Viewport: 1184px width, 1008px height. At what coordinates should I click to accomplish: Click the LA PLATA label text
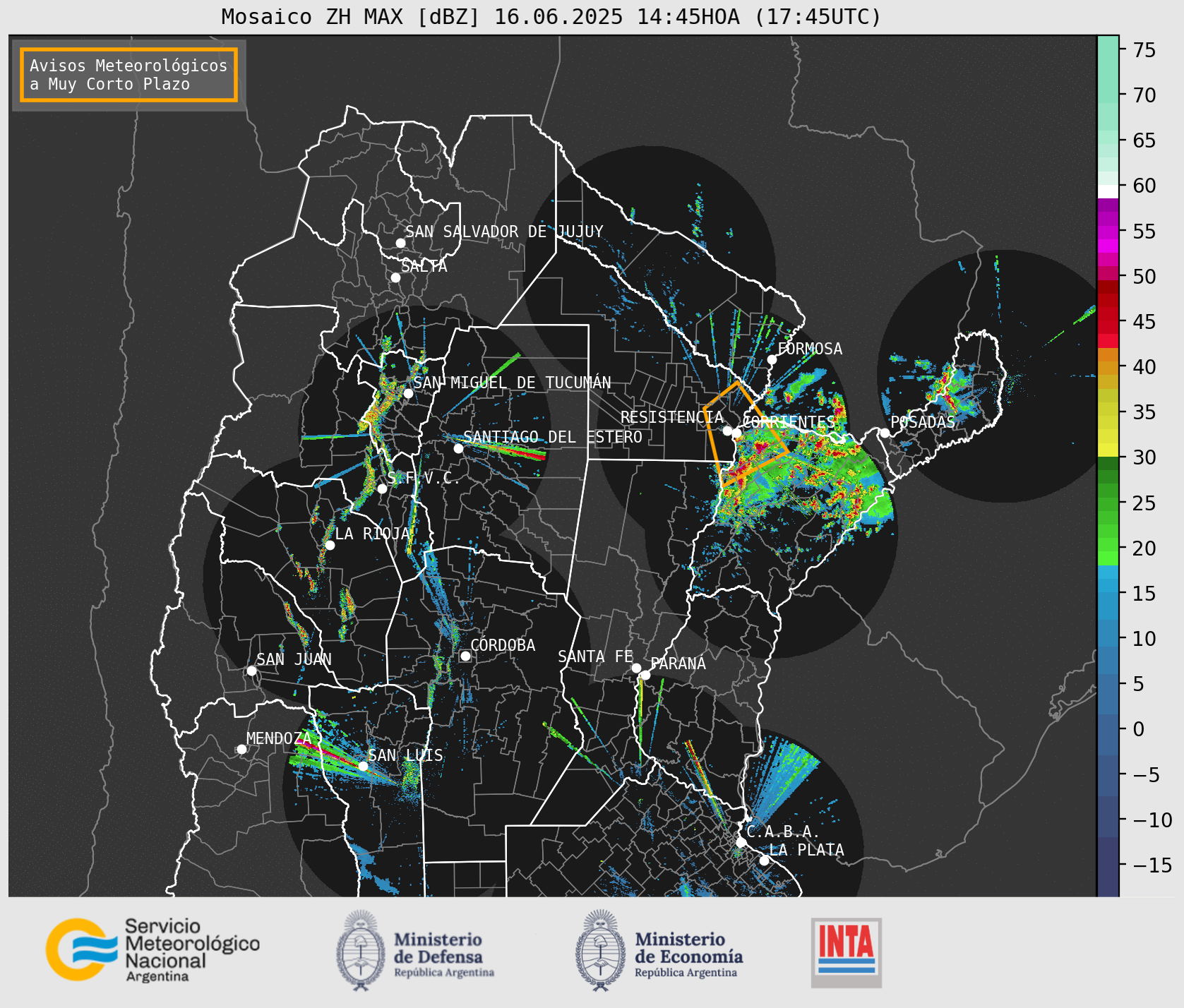(806, 850)
